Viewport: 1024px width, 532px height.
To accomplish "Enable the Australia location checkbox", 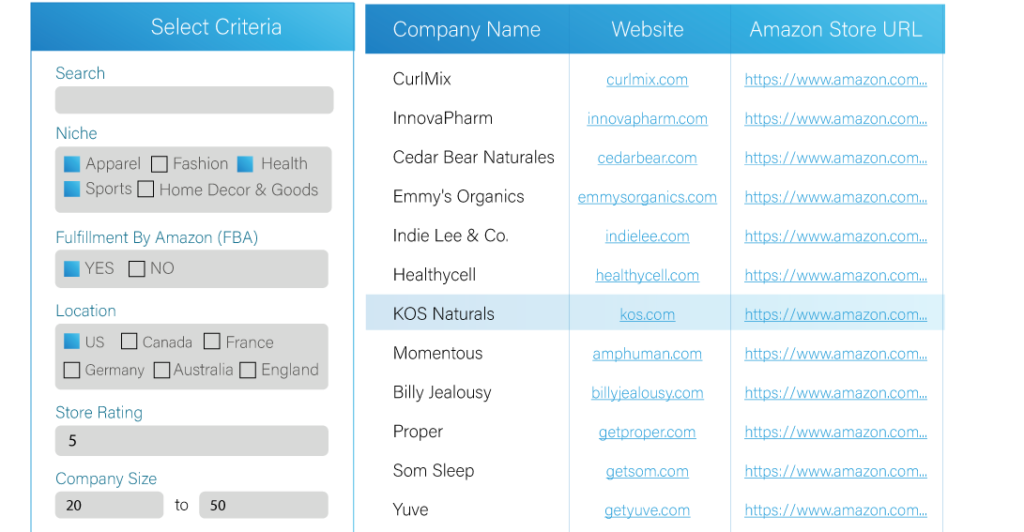I will [x=162, y=370].
